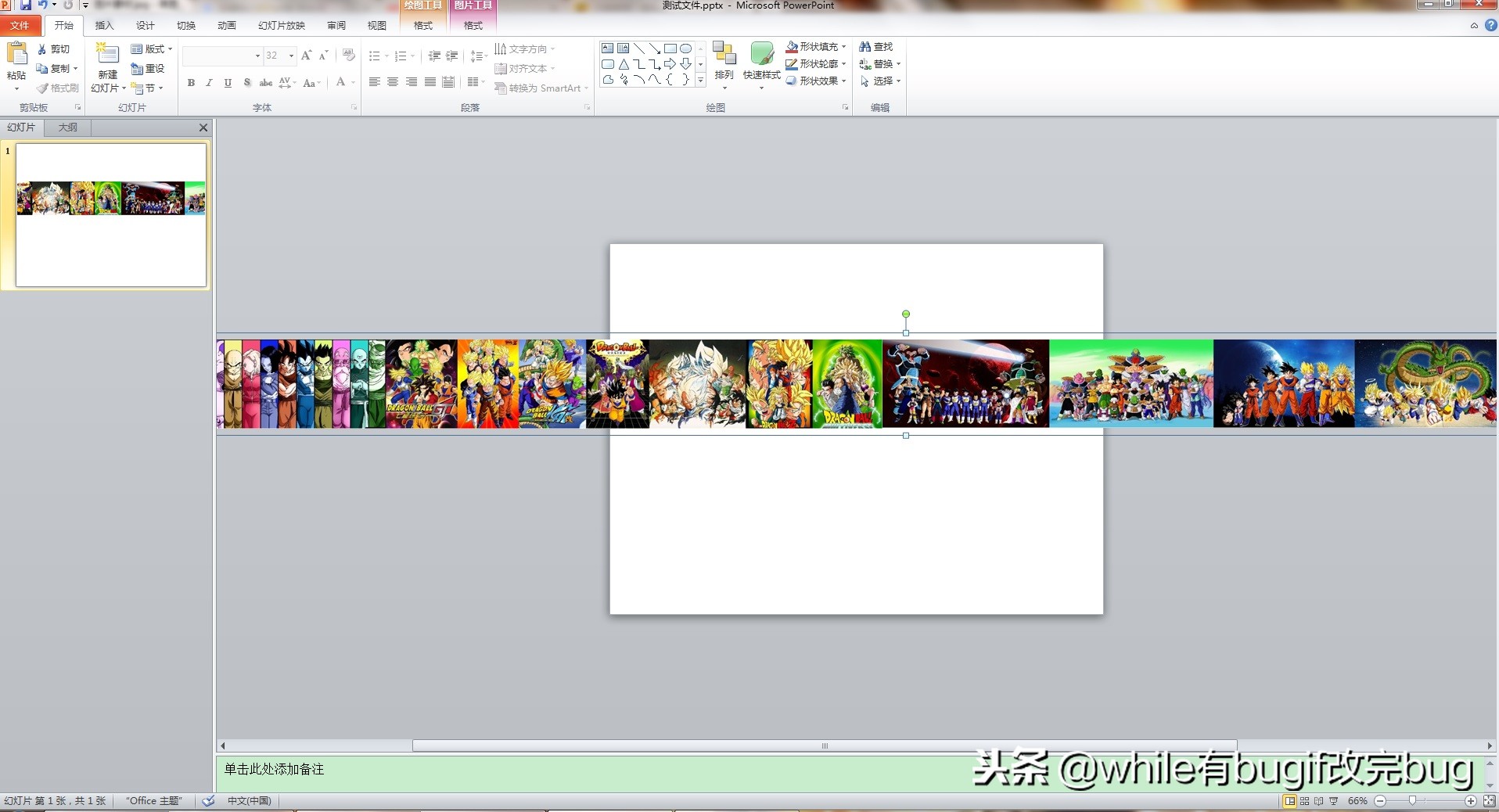Decrease font size with the smaller A icon
This screenshot has width=1499, height=812.
[324, 56]
